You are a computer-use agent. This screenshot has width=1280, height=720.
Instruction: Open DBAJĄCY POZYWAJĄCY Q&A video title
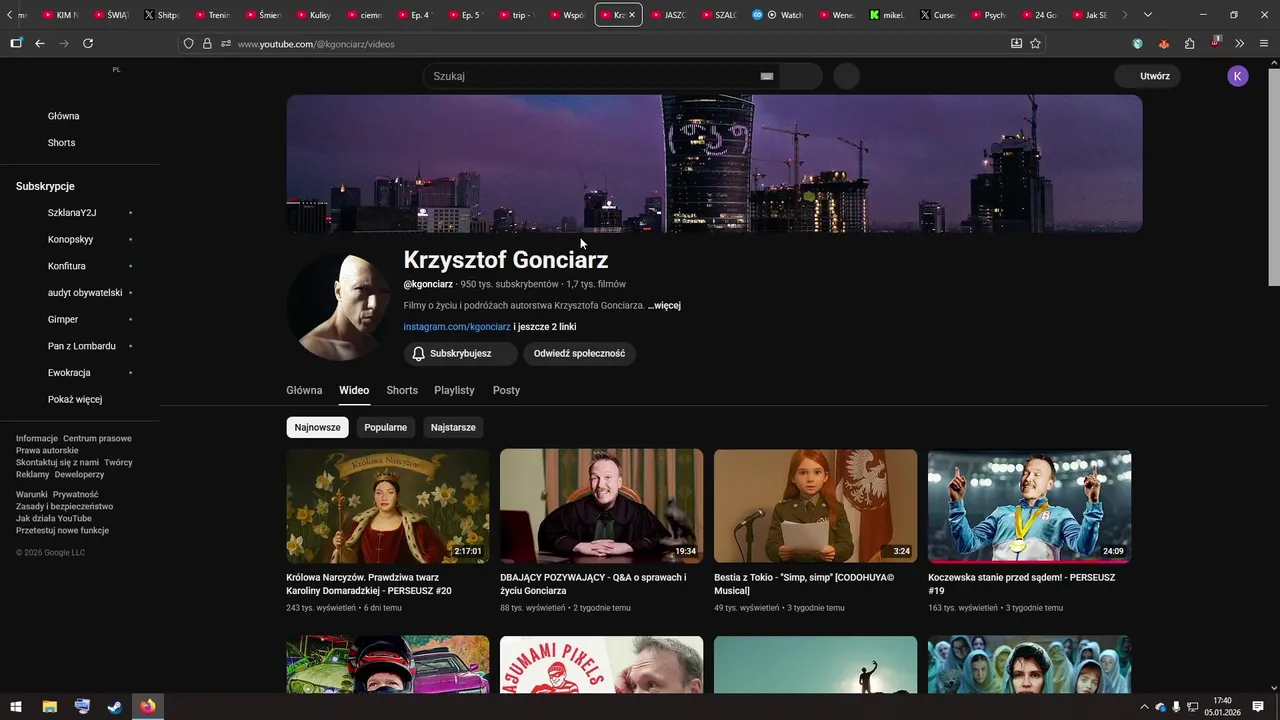(x=593, y=584)
